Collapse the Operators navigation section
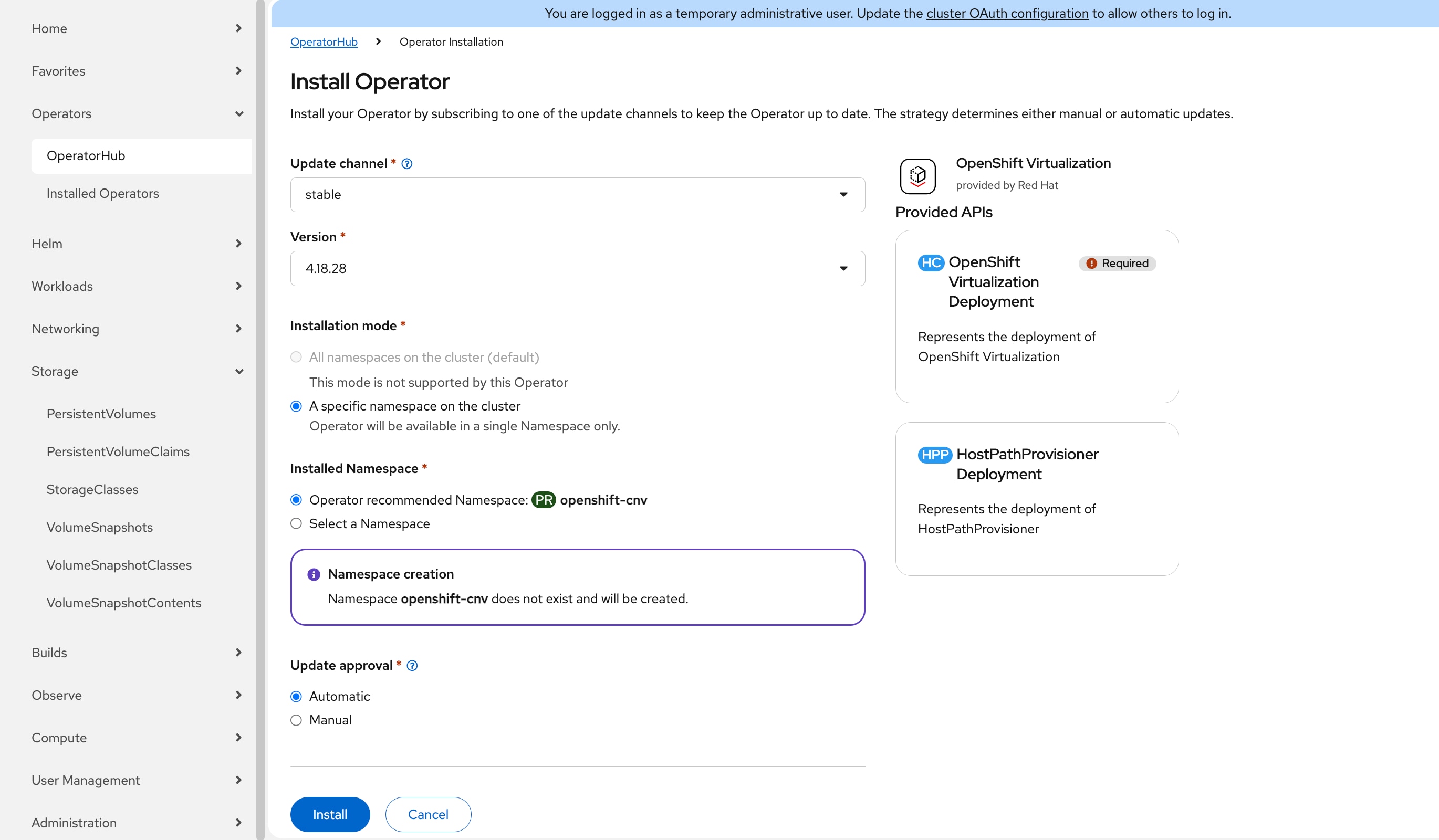Screen dimensions: 1439x840 point(137,113)
